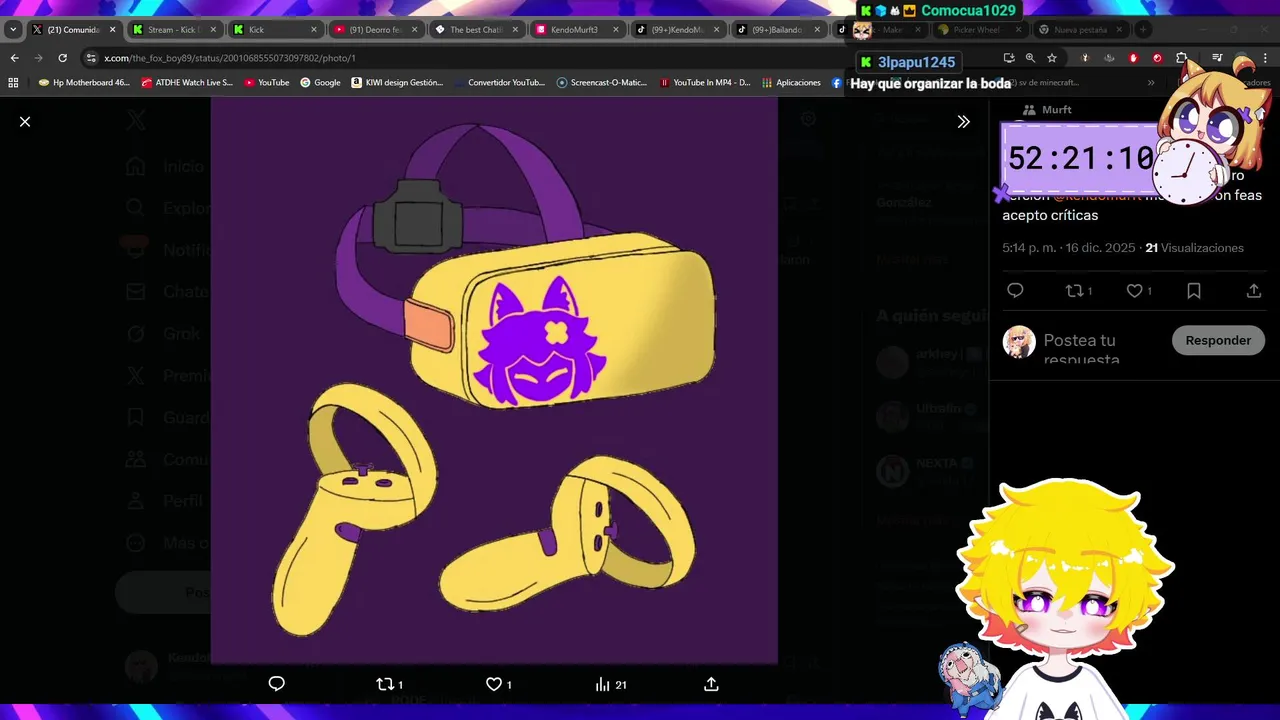This screenshot has width=1280, height=720.
Task: Go back in browser history
Action: [14, 58]
